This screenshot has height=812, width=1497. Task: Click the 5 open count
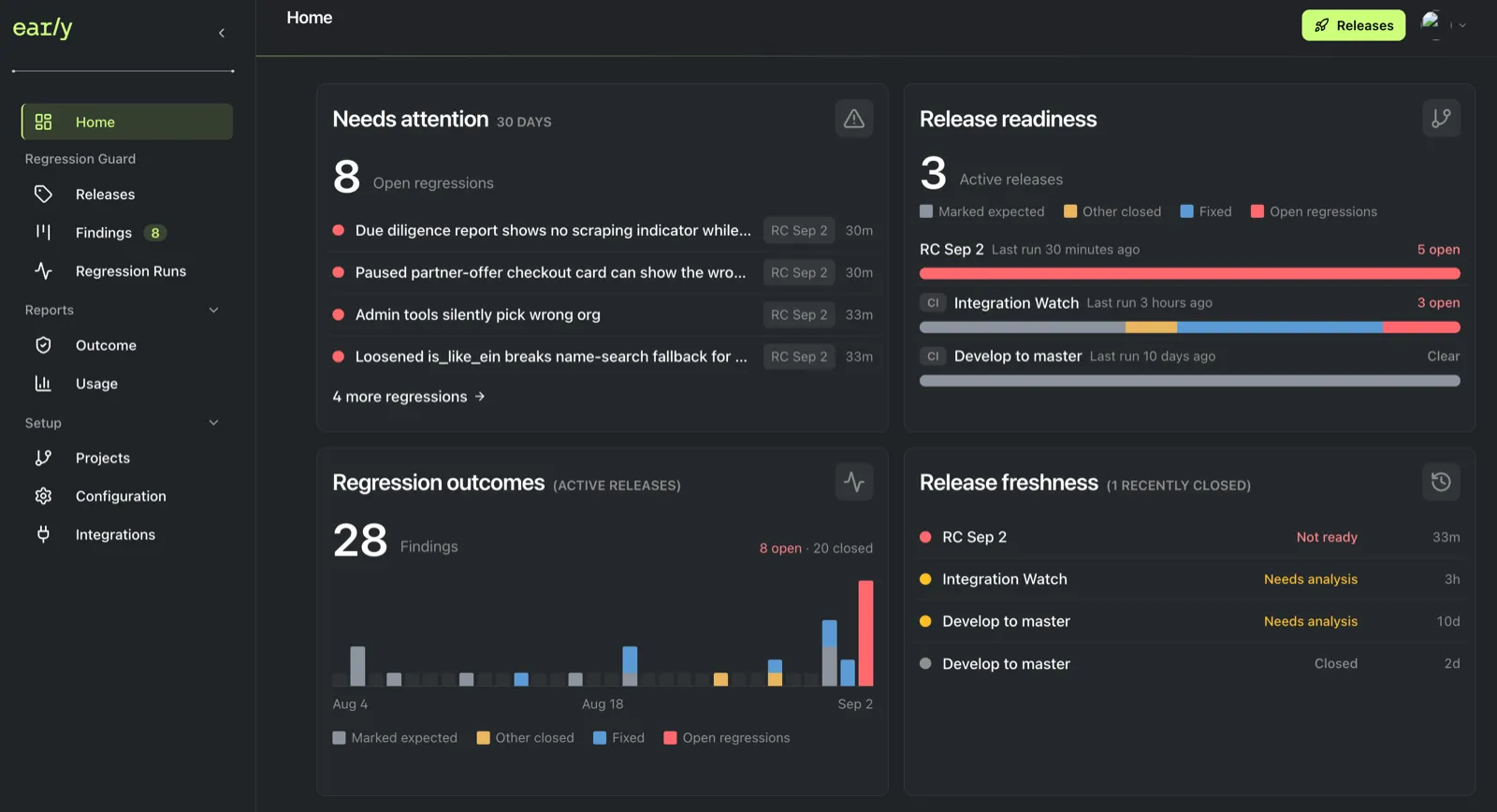[1438, 250]
